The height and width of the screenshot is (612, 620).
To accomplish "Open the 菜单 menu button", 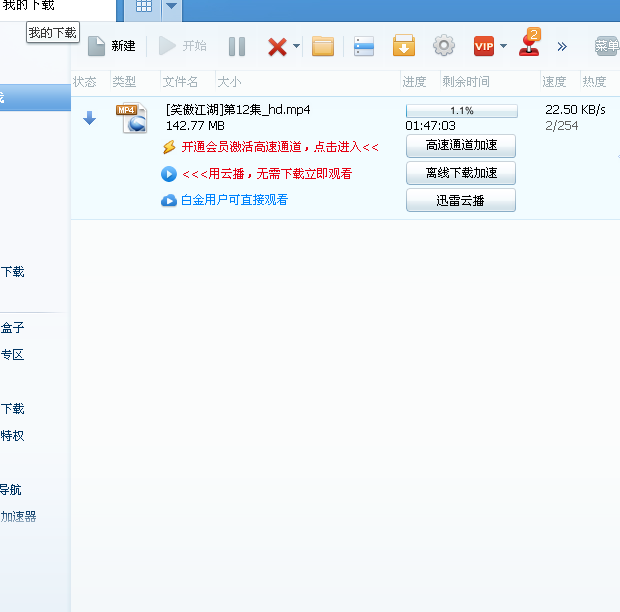I will (607, 46).
